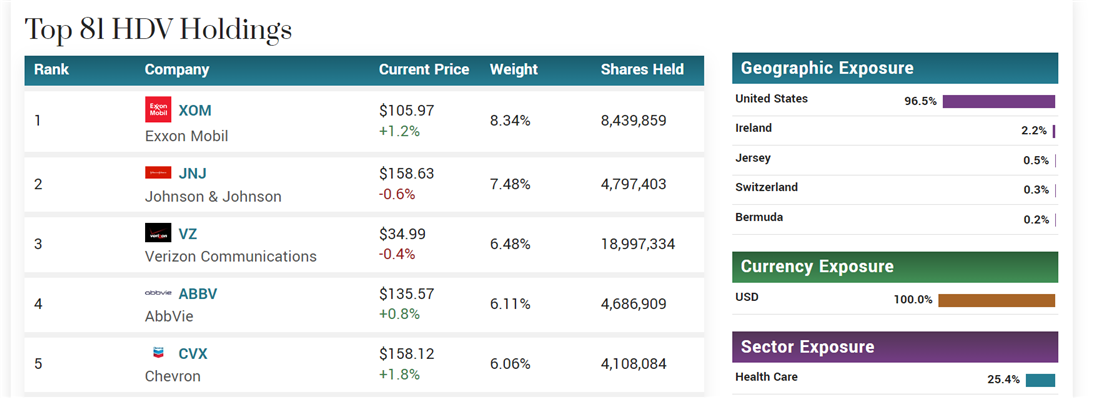This screenshot has height=398, width=1100.
Task: Click the United States 96.5% purple bar
Action: tap(999, 101)
